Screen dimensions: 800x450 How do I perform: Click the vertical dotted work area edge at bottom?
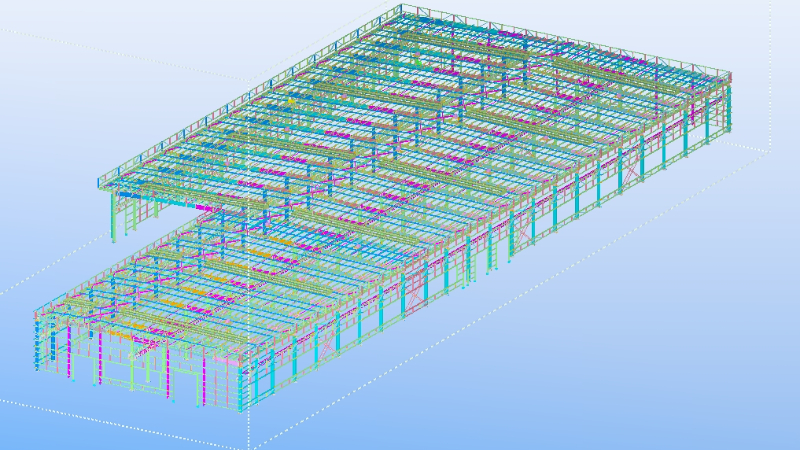(248, 428)
